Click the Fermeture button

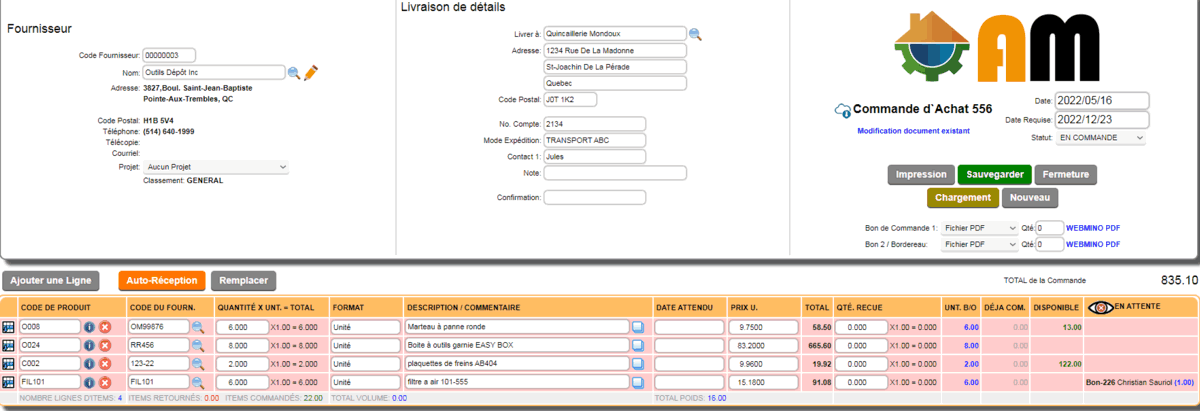pyautogui.click(x=1065, y=175)
